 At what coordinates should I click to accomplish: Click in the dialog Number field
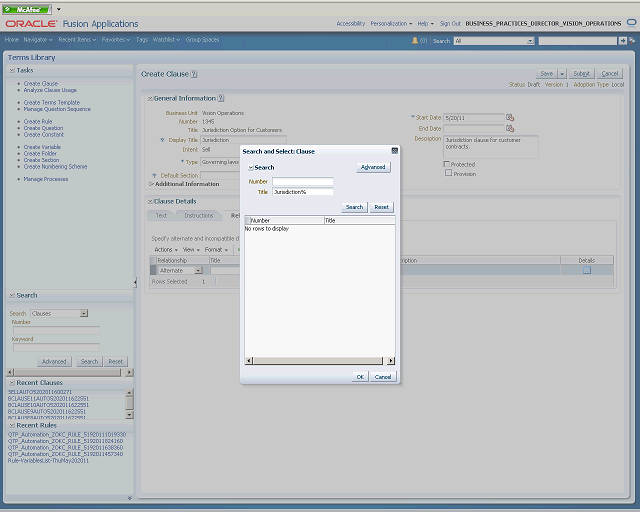point(302,181)
